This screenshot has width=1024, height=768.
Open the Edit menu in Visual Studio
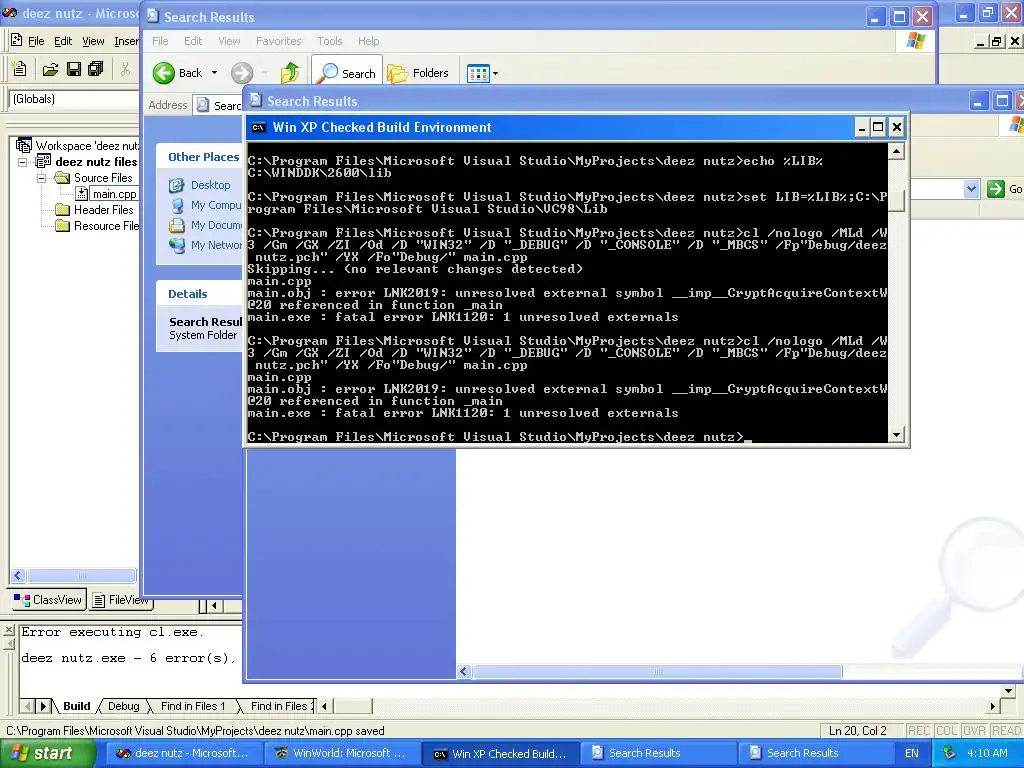click(63, 41)
